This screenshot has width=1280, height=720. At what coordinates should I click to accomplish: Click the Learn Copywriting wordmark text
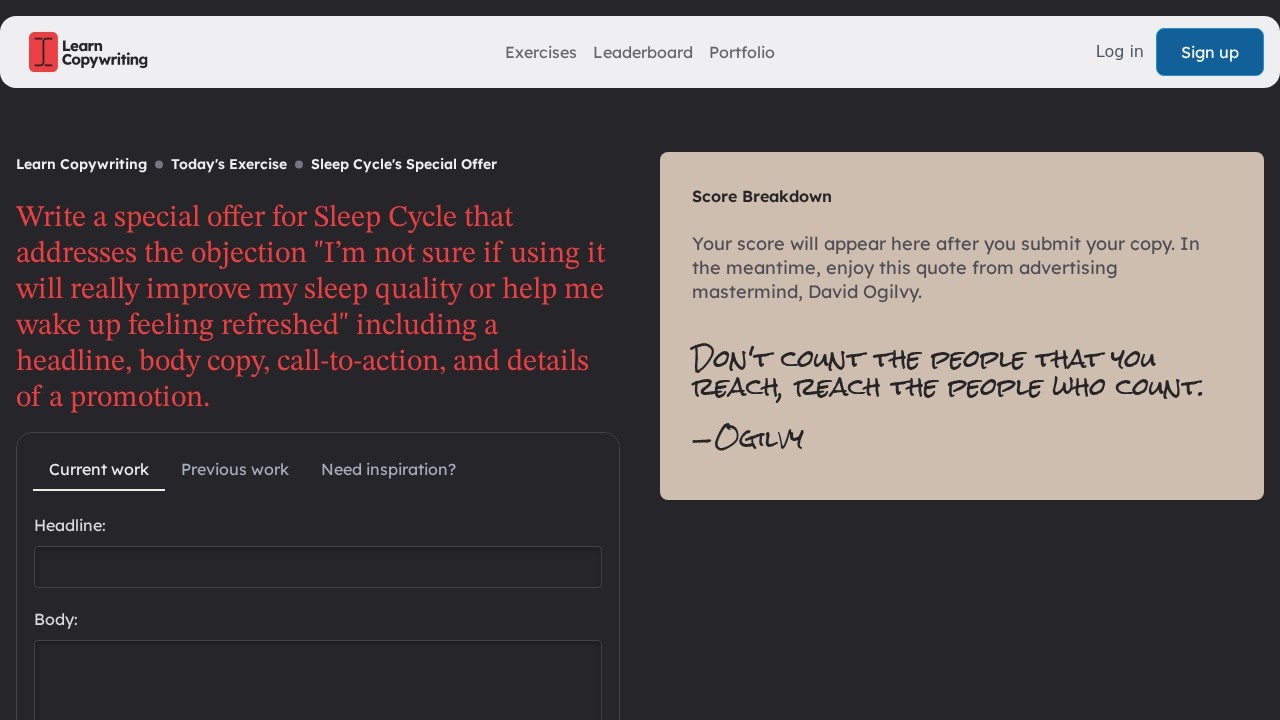coord(104,52)
